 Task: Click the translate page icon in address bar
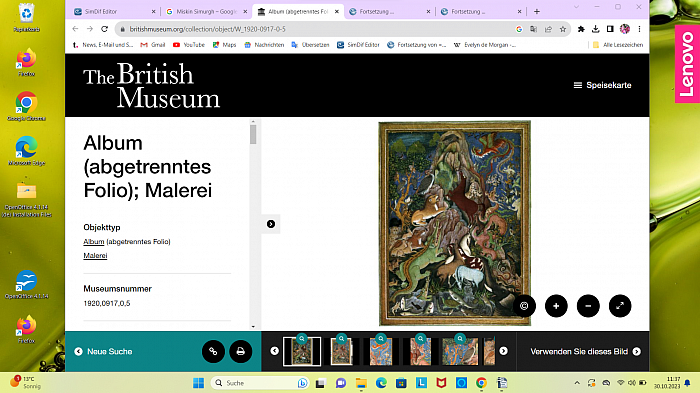pyautogui.click(x=533, y=29)
